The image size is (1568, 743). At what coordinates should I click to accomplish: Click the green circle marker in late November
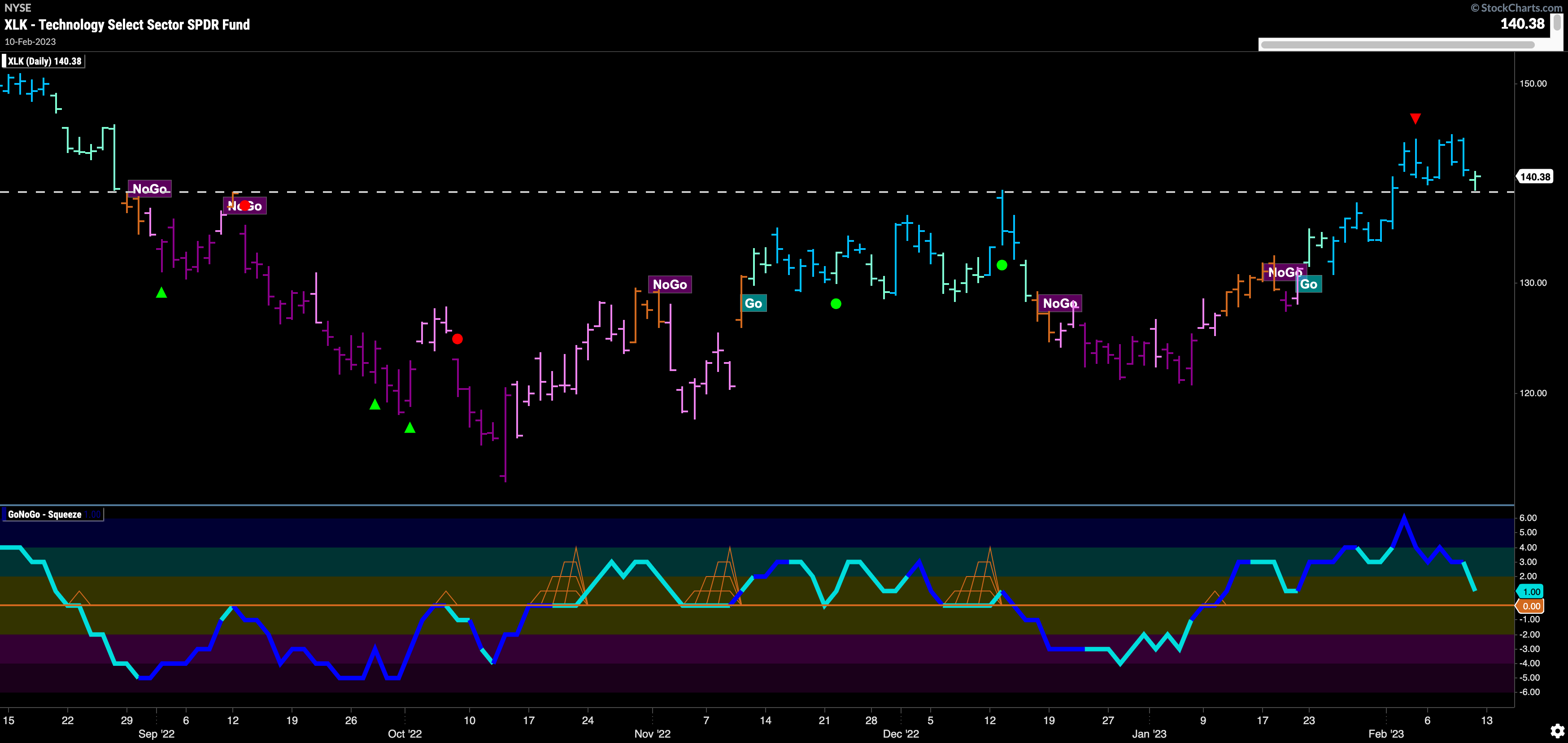click(836, 304)
